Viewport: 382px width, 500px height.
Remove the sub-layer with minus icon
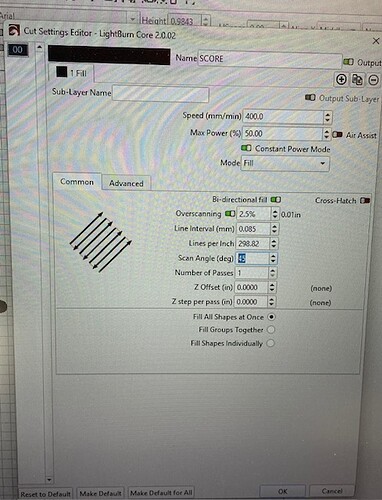click(374, 80)
